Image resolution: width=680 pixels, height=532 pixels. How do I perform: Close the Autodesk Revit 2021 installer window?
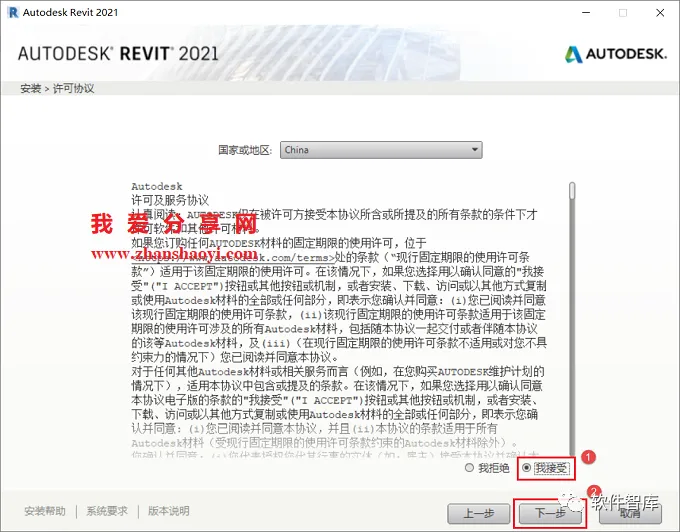coord(660,13)
